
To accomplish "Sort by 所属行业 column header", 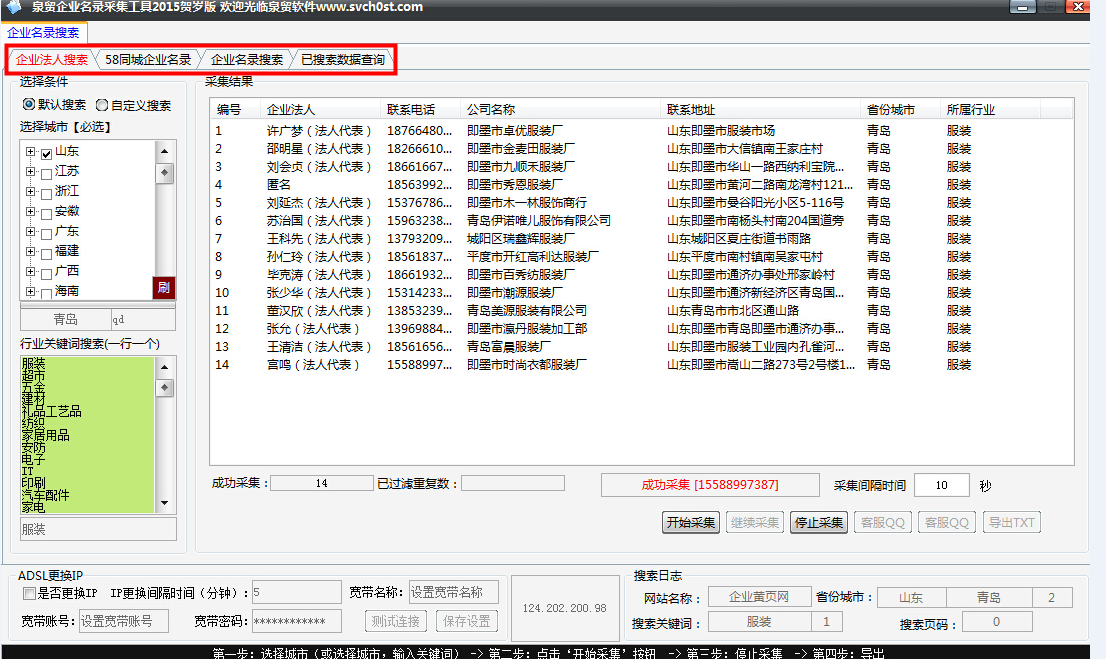I will pos(990,109).
